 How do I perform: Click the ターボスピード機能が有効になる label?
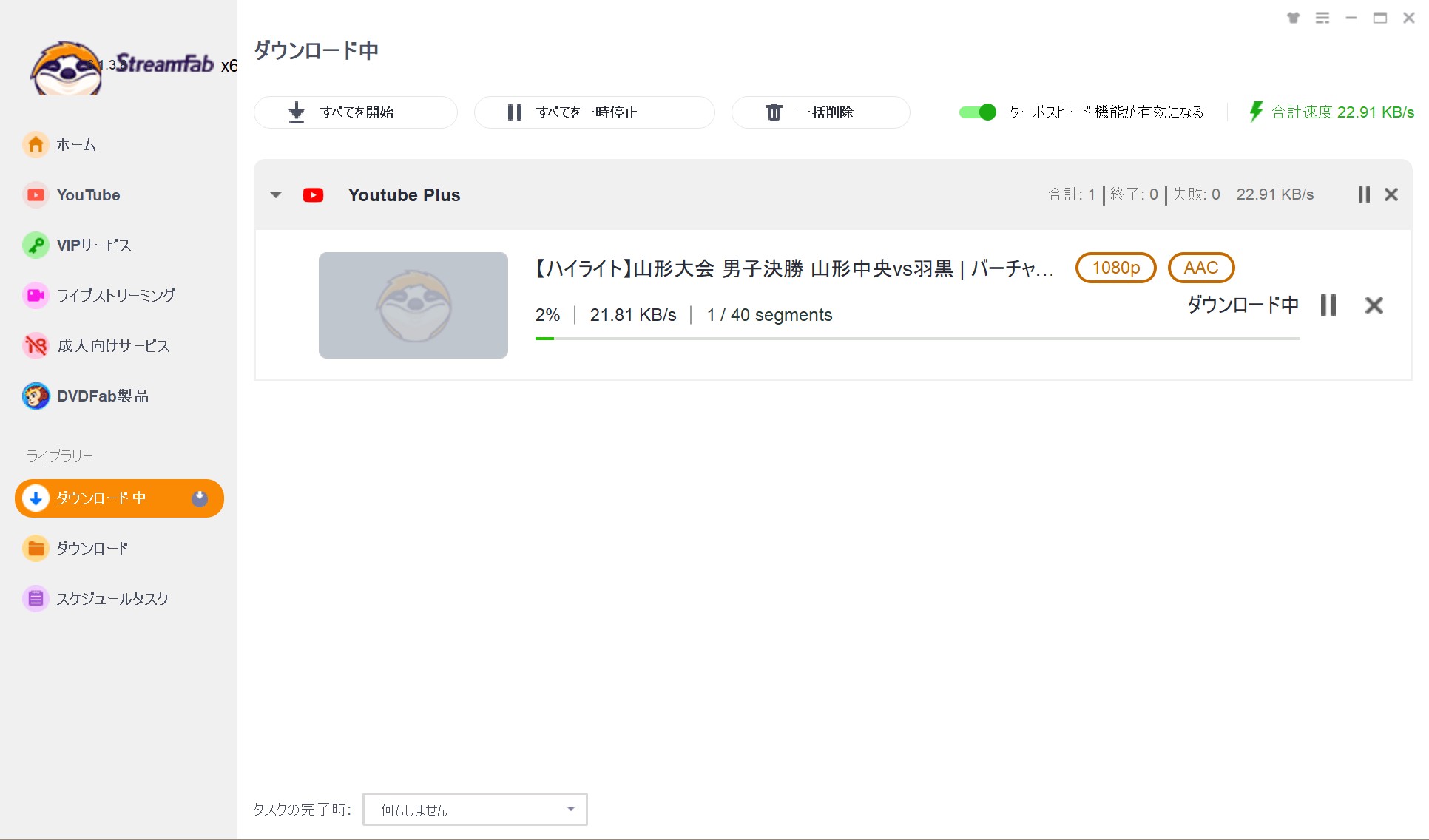tap(1107, 112)
